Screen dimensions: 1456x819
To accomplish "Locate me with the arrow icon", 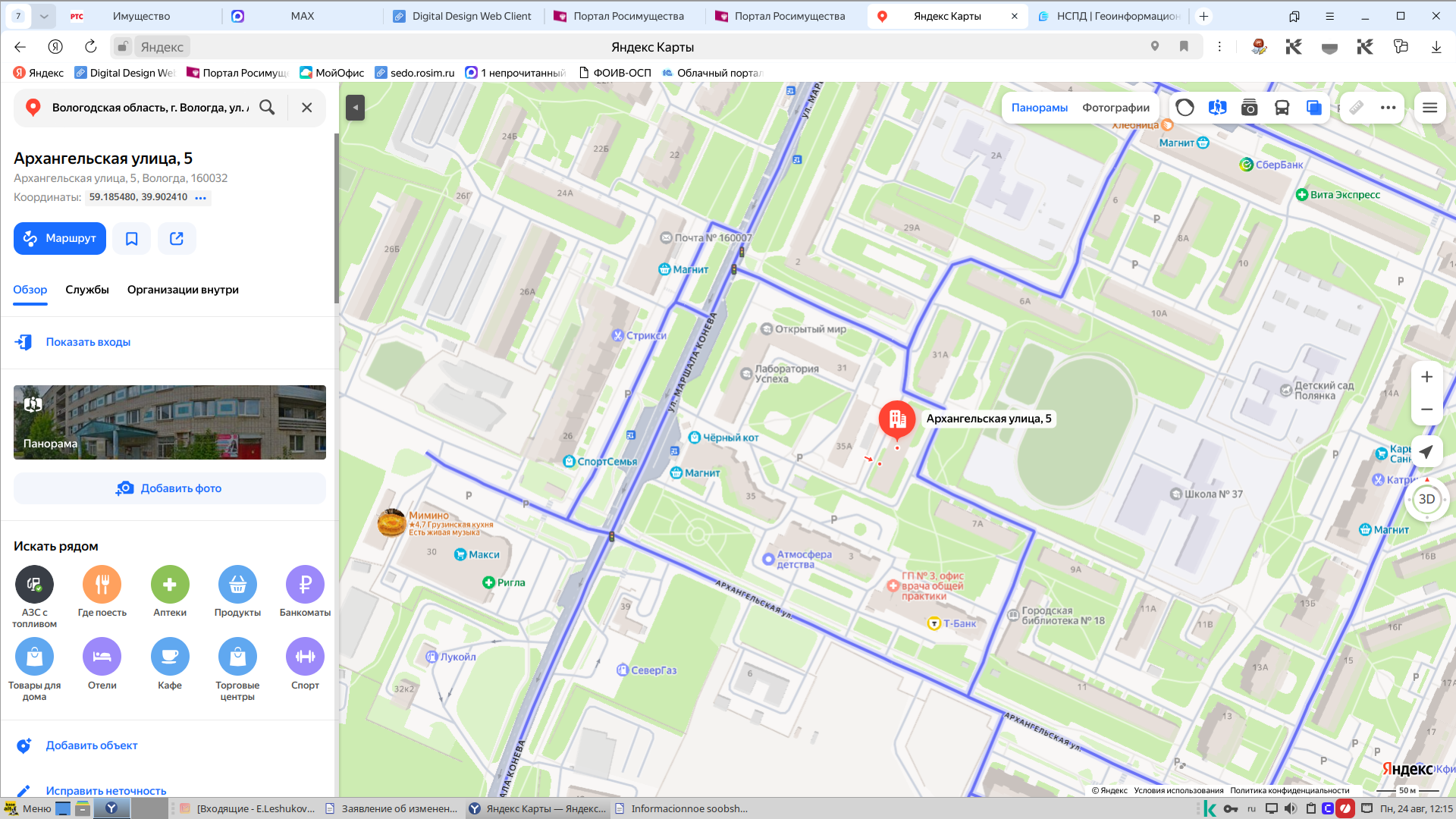I will [x=1426, y=452].
